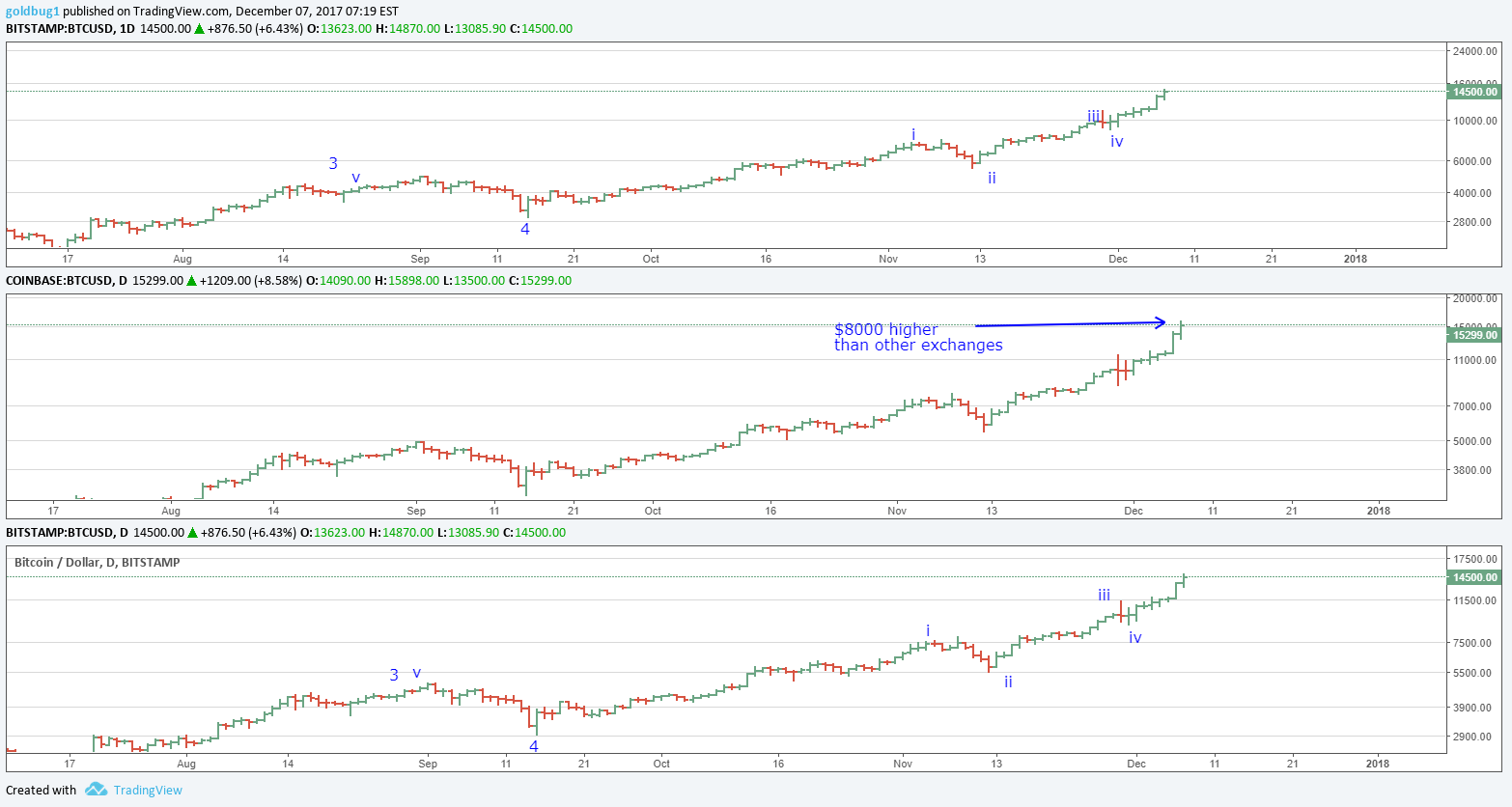
Task: Click the Oct date label on top chart
Action: tap(652, 259)
